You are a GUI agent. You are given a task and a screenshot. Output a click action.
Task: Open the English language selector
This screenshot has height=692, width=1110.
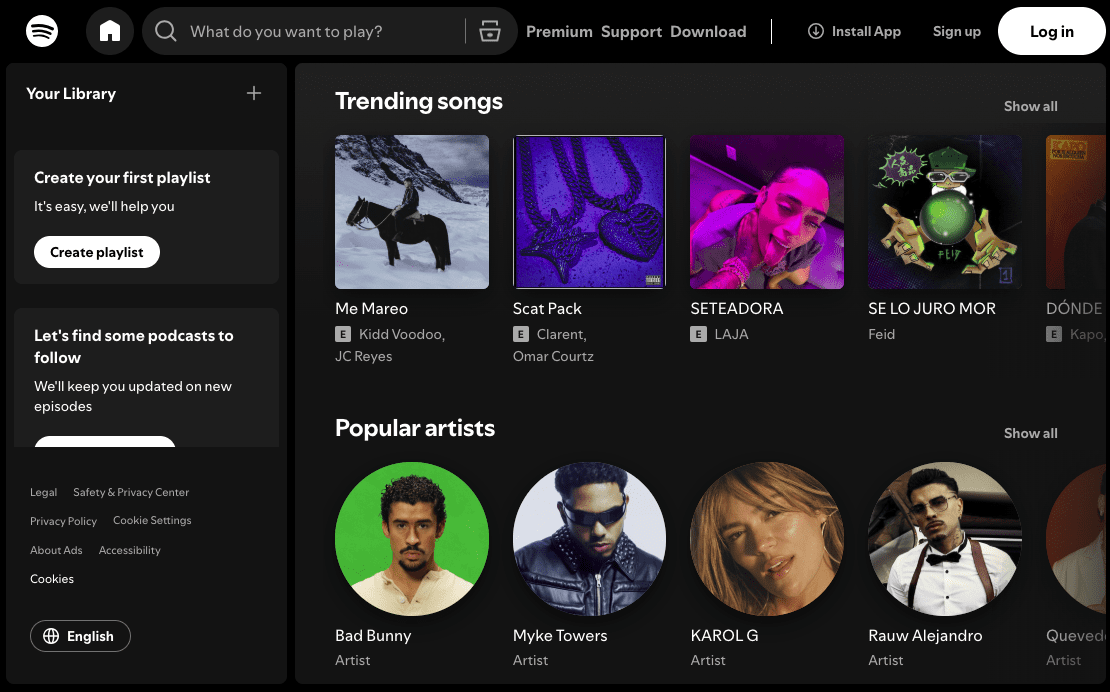pos(80,636)
